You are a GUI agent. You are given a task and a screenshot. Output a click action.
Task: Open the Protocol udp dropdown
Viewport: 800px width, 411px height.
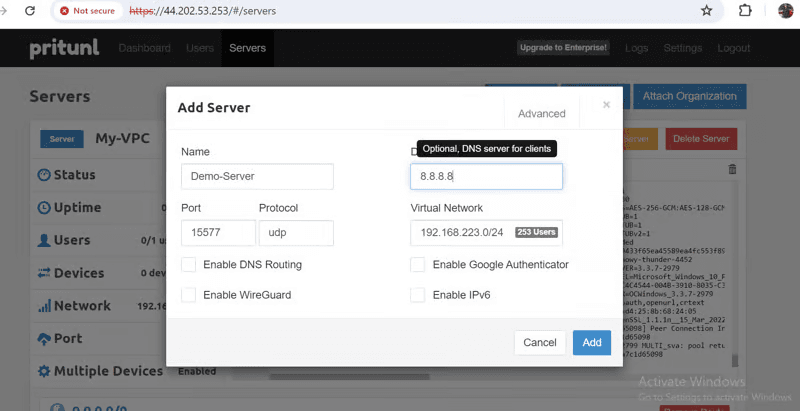tap(295, 233)
